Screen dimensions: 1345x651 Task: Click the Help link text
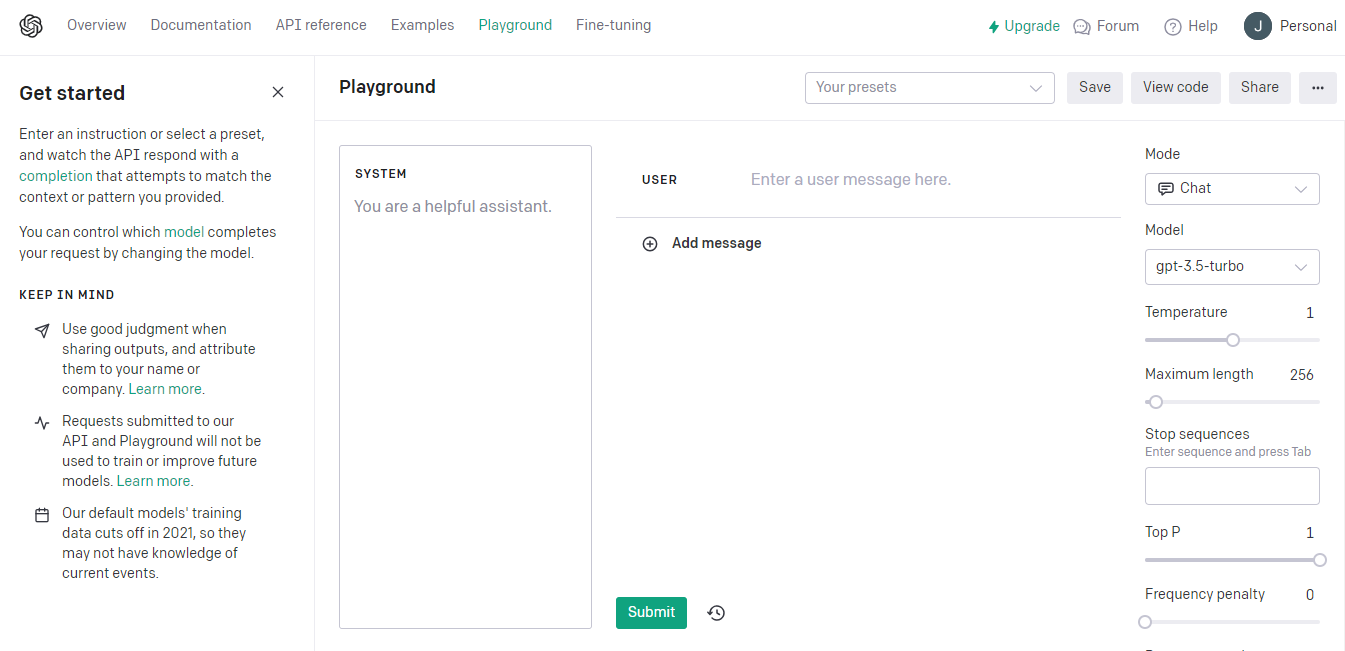(x=1203, y=26)
